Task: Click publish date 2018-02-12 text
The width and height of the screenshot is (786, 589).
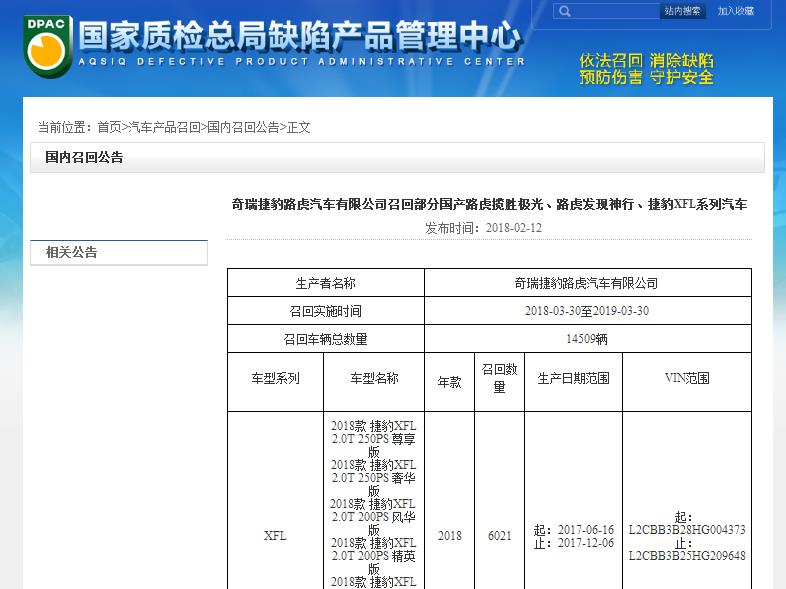Action: [x=514, y=228]
